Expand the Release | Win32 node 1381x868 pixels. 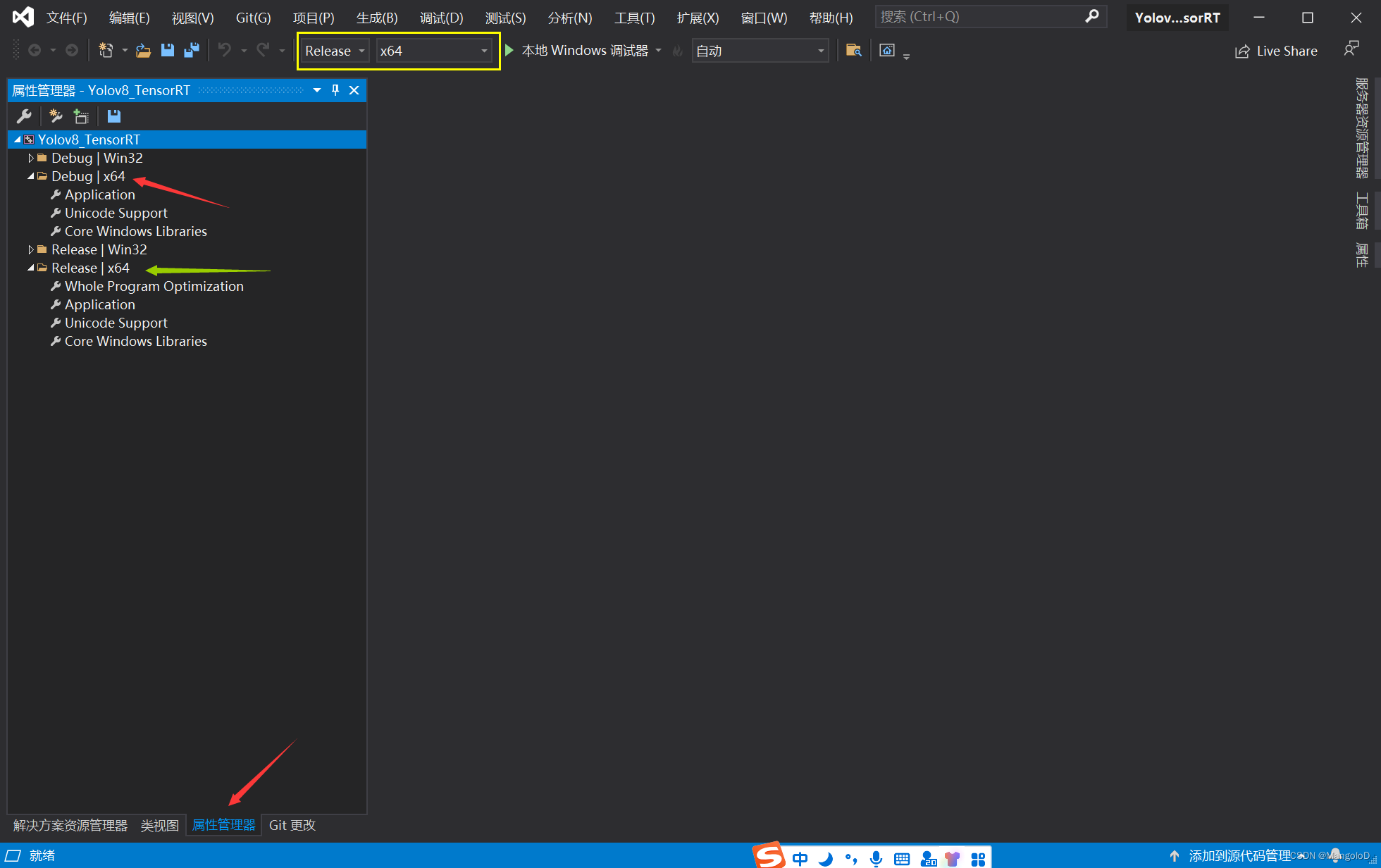30,249
